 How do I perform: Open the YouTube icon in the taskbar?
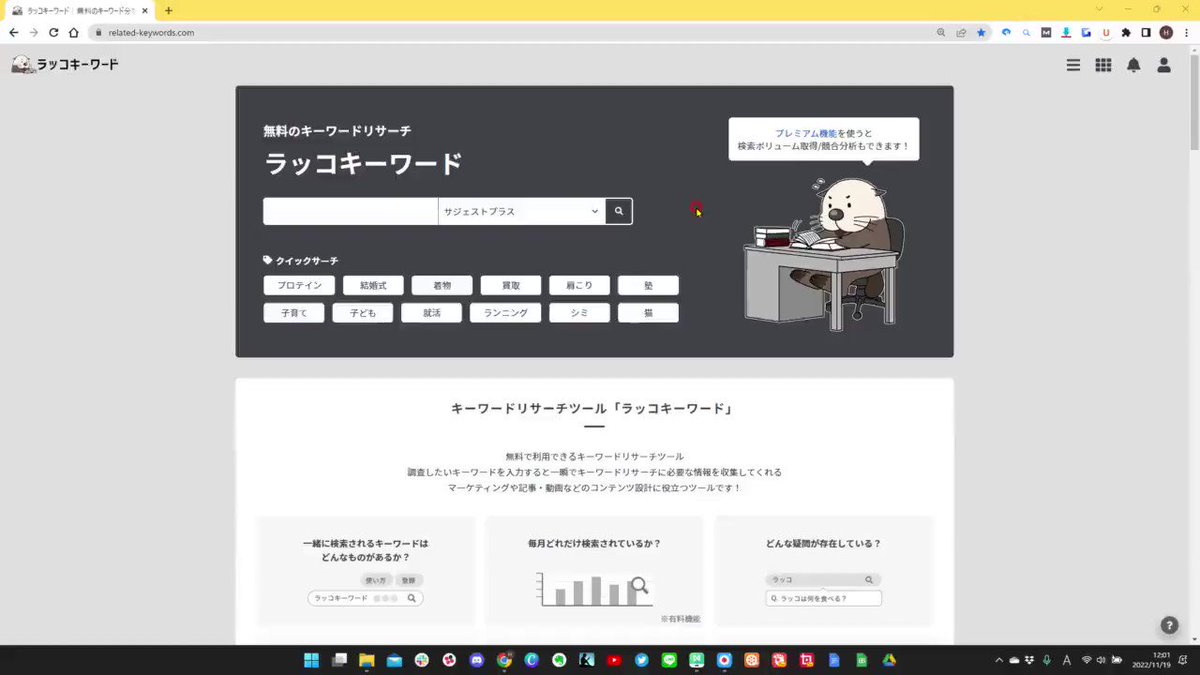click(x=614, y=660)
